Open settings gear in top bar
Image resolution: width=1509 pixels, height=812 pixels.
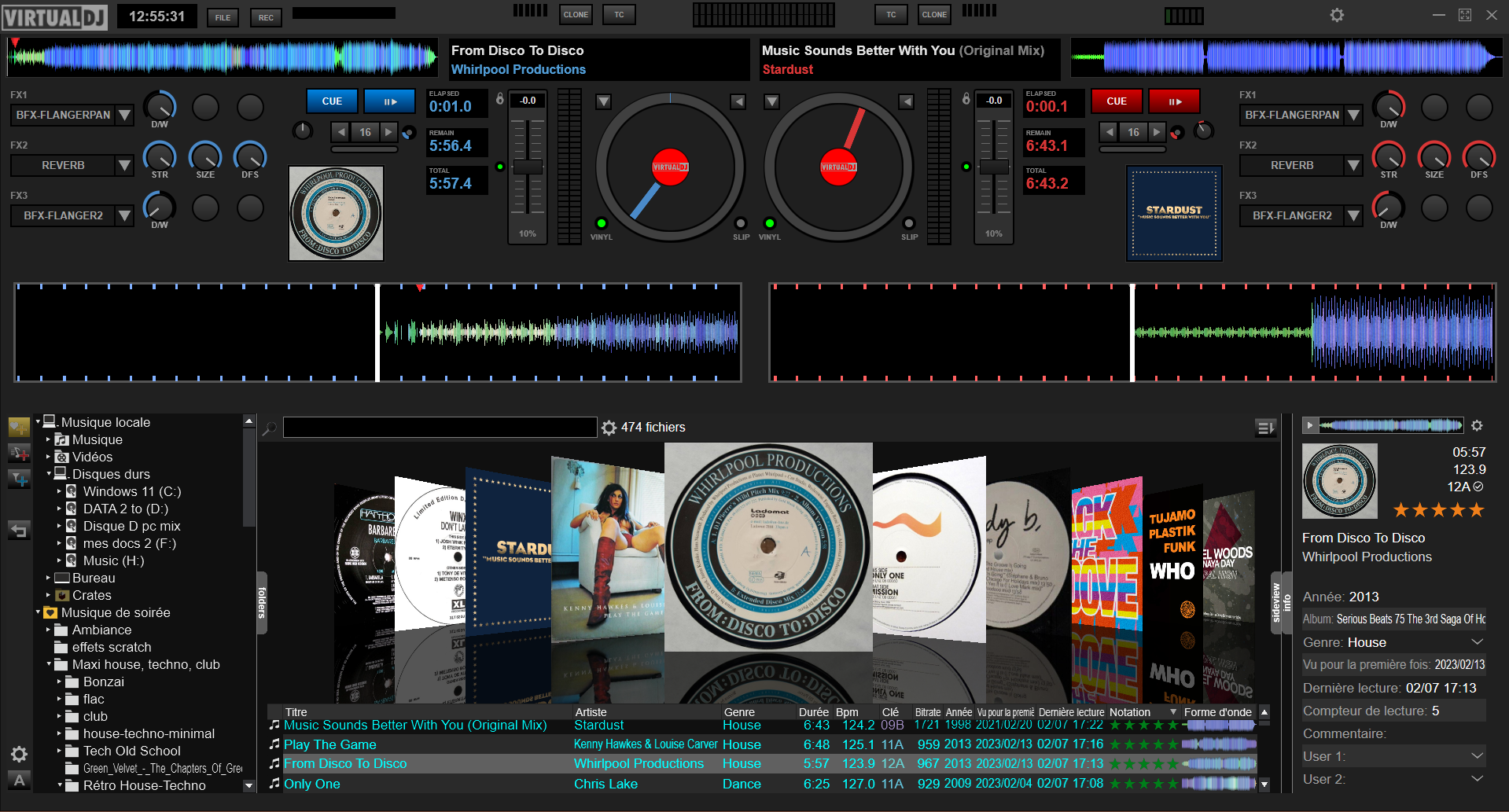(x=1337, y=15)
